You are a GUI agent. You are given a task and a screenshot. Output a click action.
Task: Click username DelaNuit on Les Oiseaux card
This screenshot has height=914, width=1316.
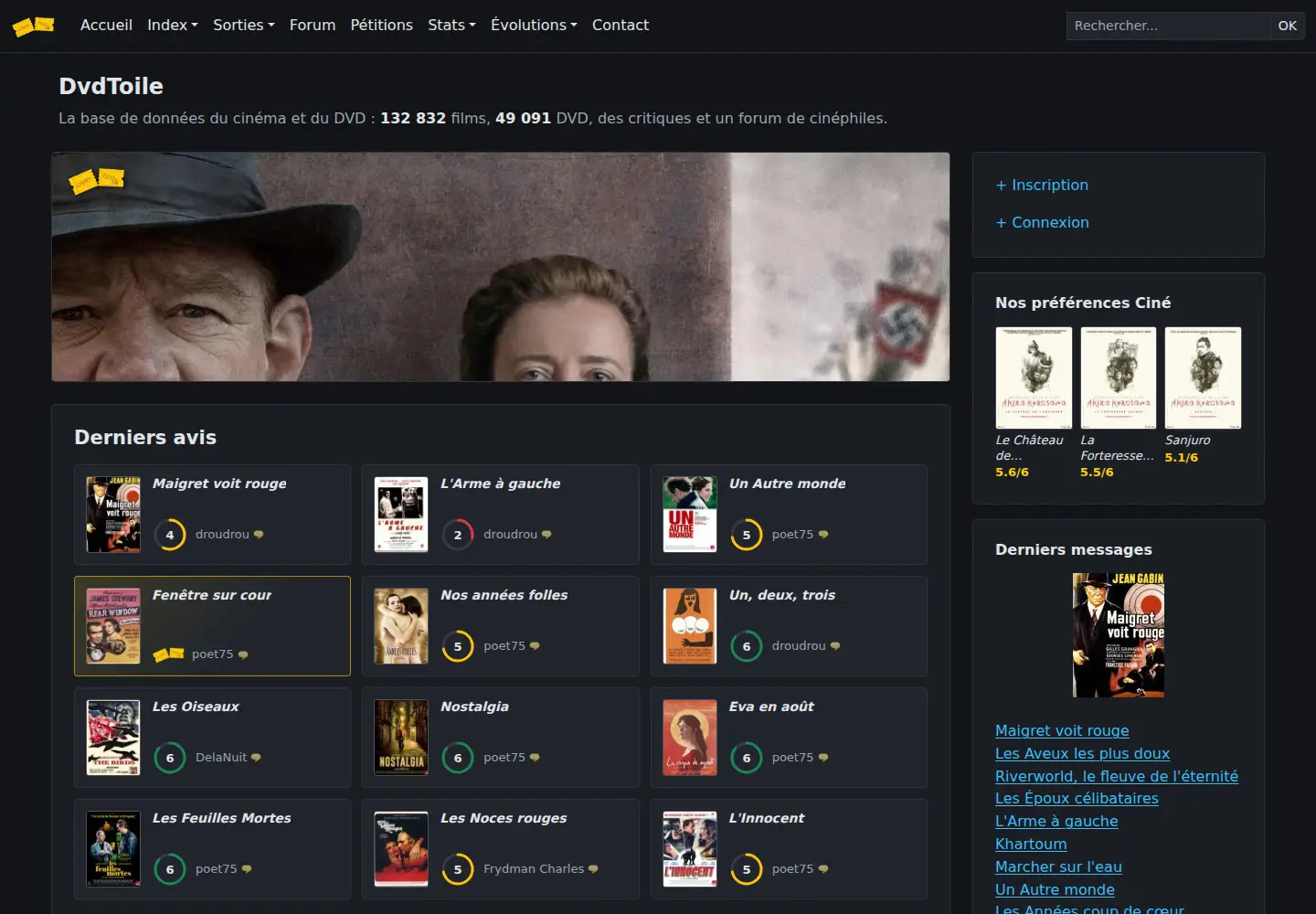pyautogui.click(x=221, y=758)
